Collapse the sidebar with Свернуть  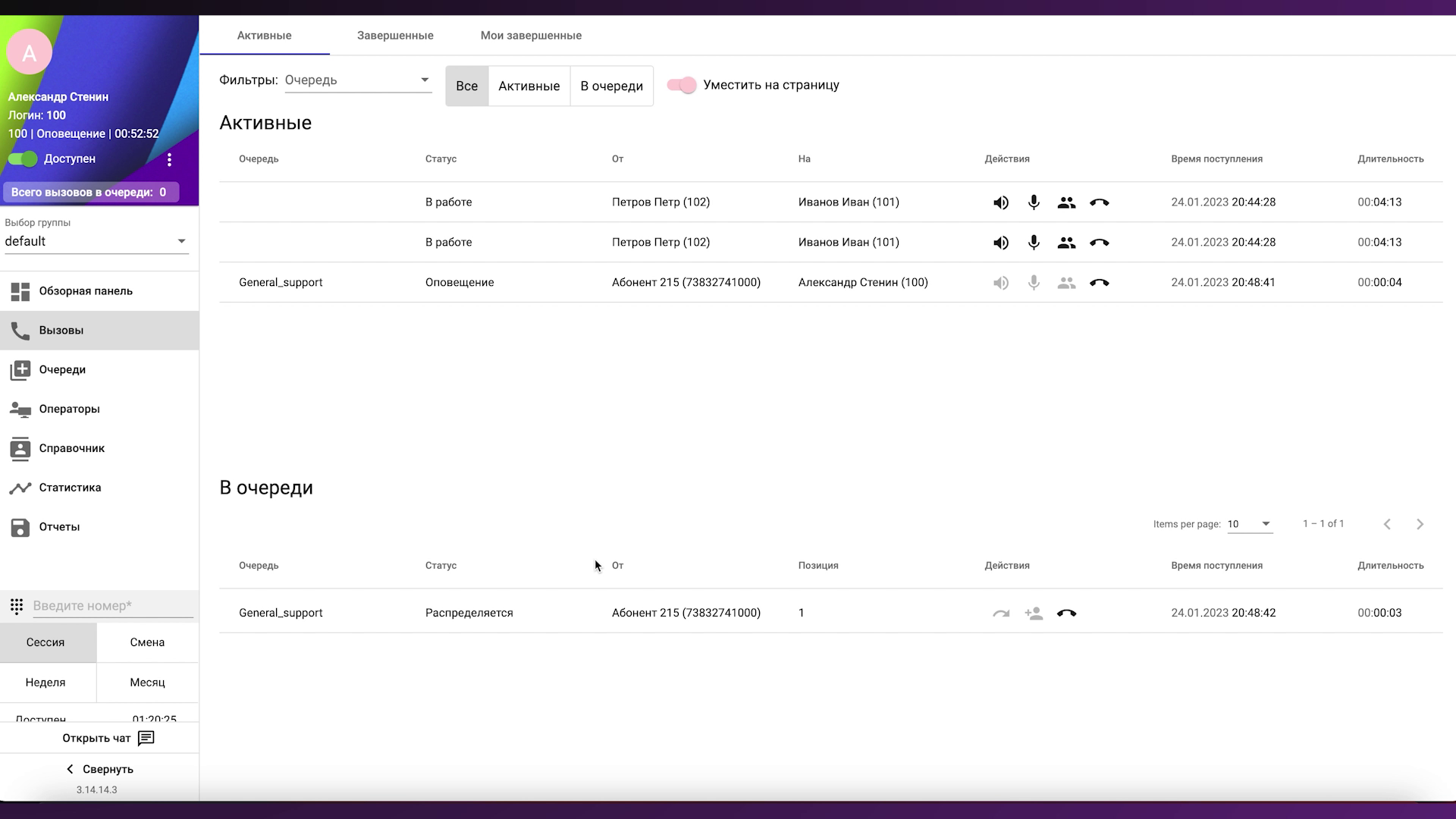click(x=99, y=769)
